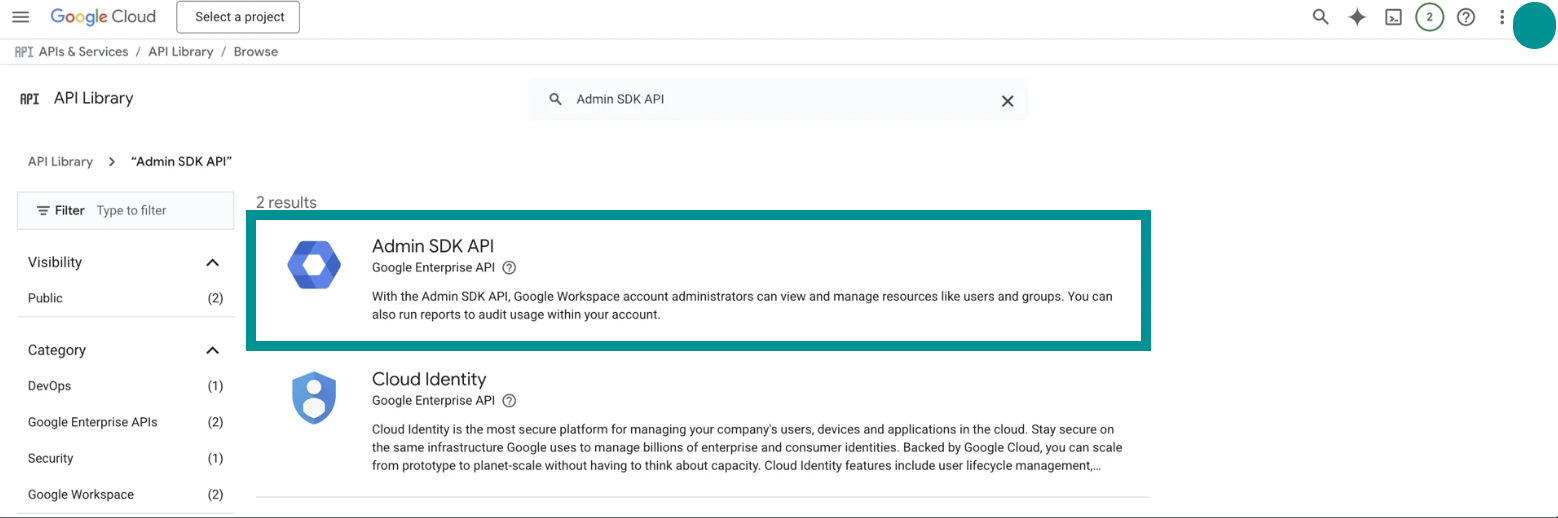Click the API icon in breadcrumb bar
Viewport: 1558px width, 518px height.
tap(24, 51)
